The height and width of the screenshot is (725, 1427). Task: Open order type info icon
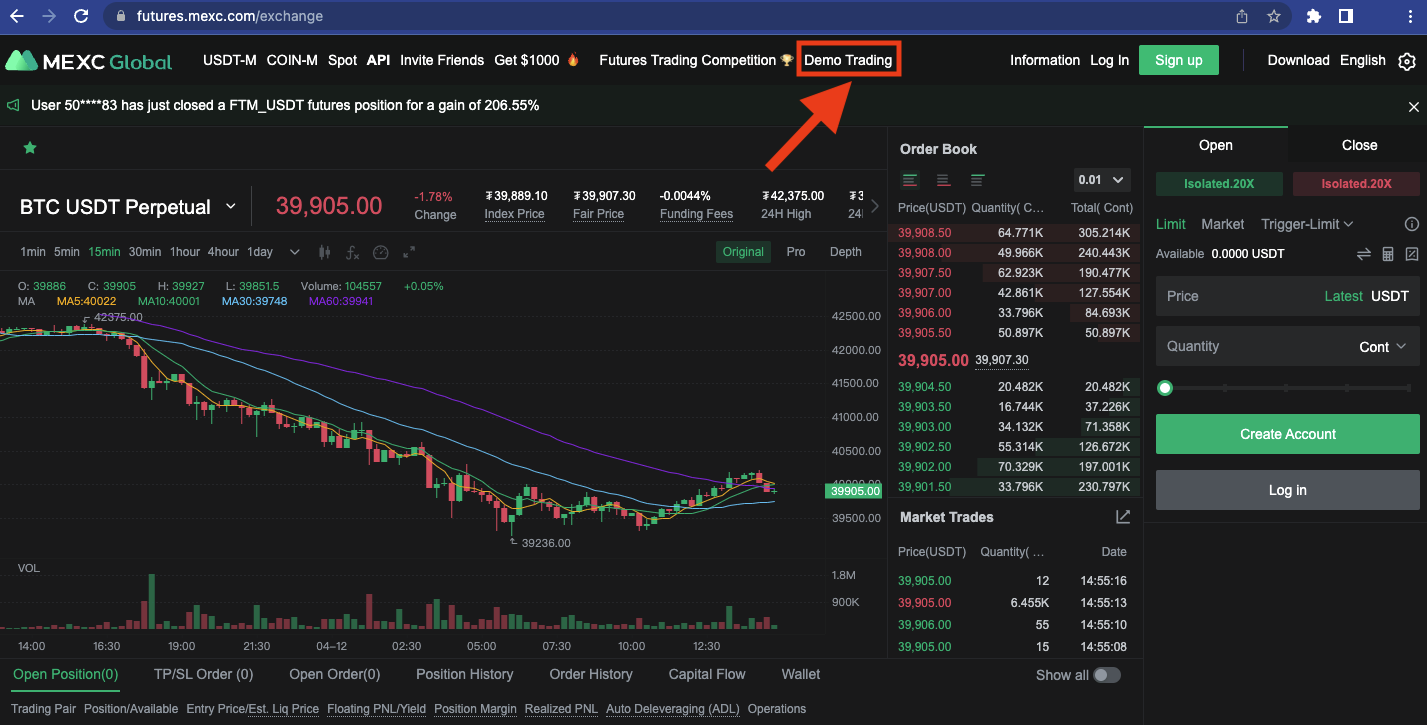(x=1412, y=224)
